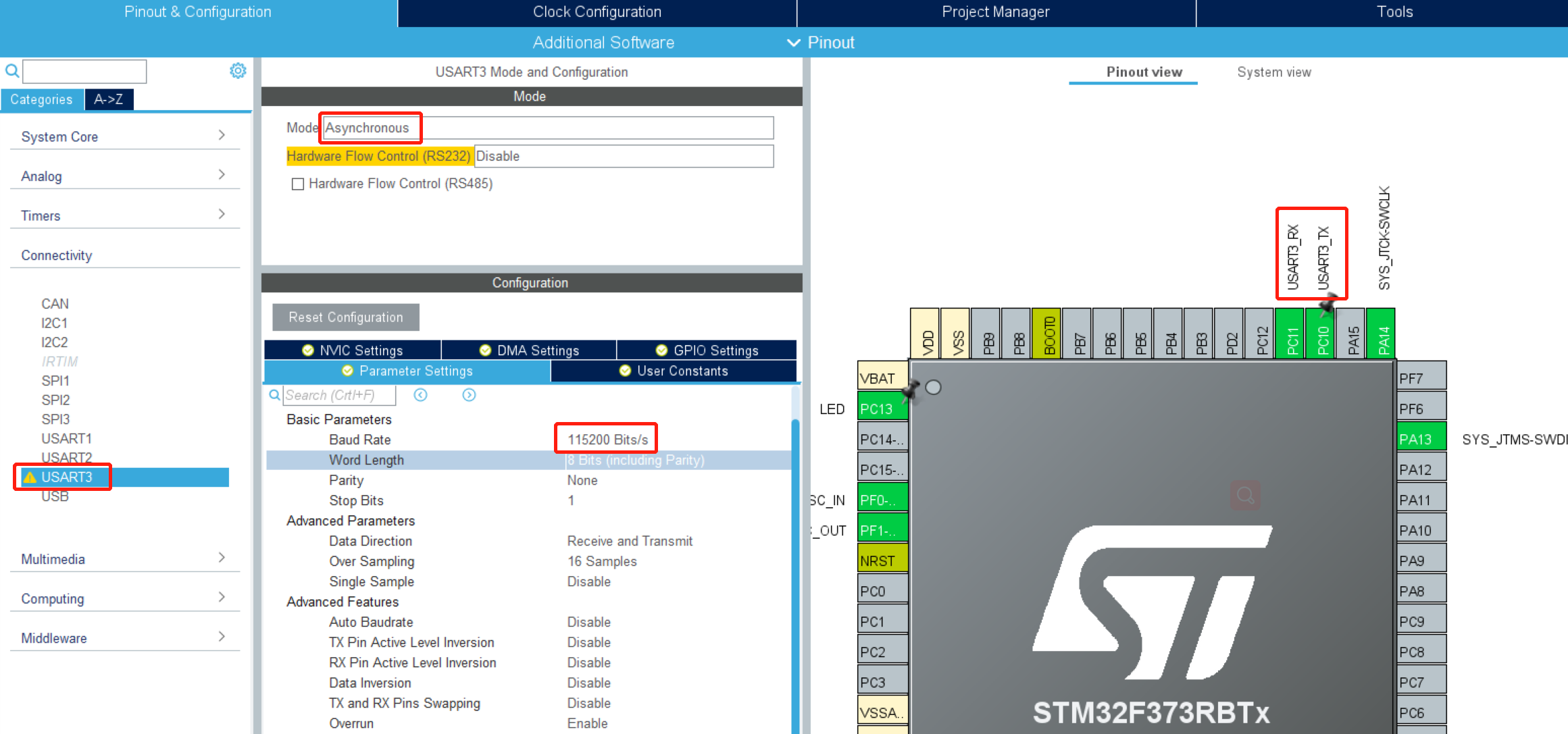Click the USART3 warning triangle icon
This screenshot has width=1568, height=734.
pyautogui.click(x=30, y=477)
